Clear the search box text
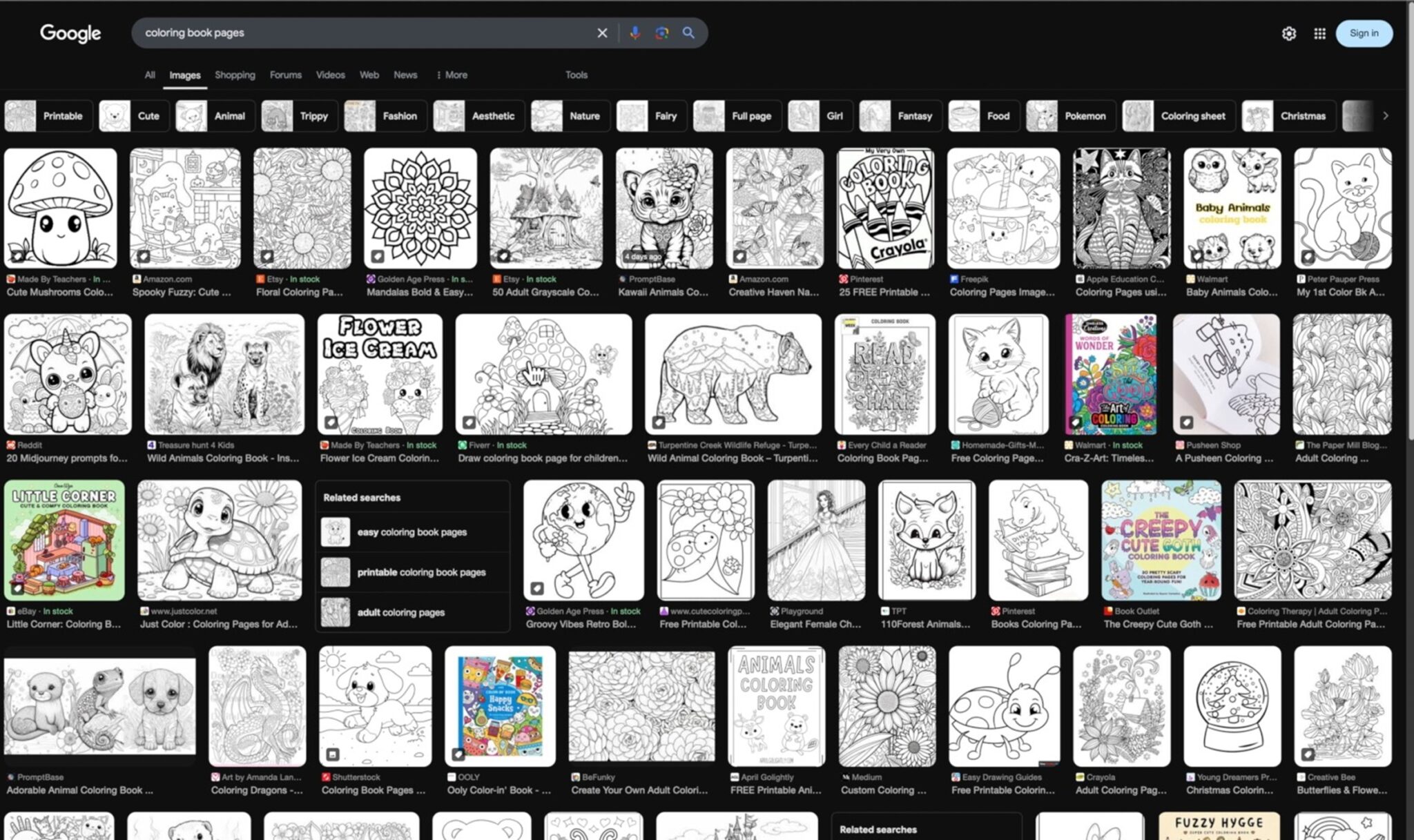Image resolution: width=1414 pixels, height=840 pixels. tap(602, 32)
